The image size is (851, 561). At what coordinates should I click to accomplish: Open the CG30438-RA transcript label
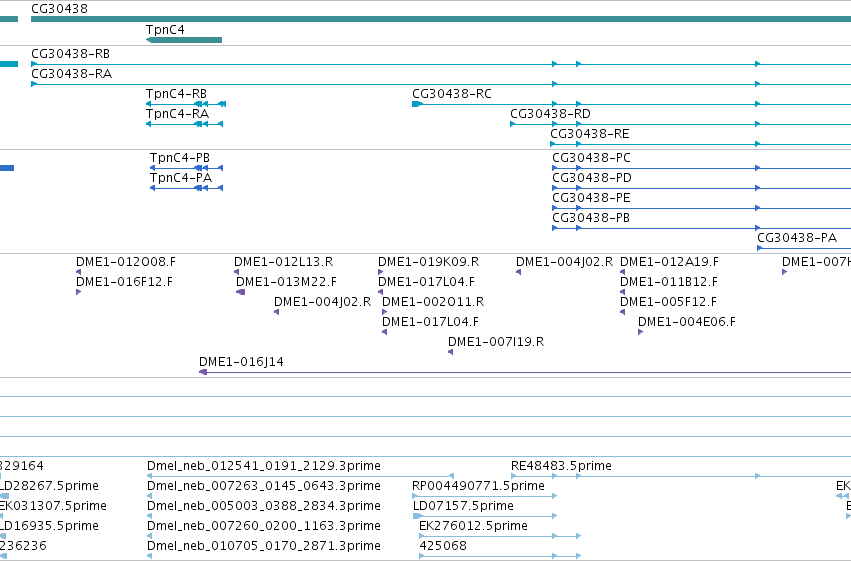72,74
